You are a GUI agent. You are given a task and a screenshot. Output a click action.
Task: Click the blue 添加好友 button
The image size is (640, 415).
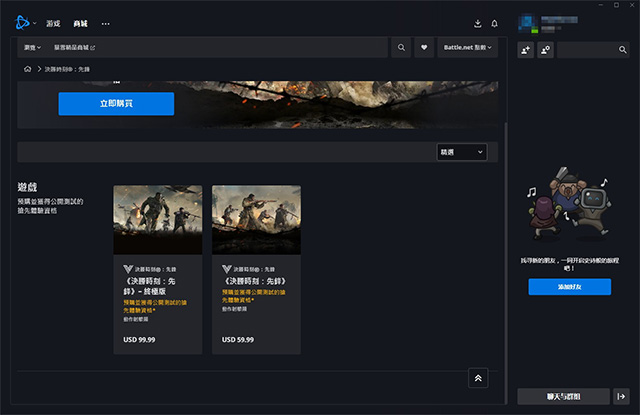coord(569,287)
